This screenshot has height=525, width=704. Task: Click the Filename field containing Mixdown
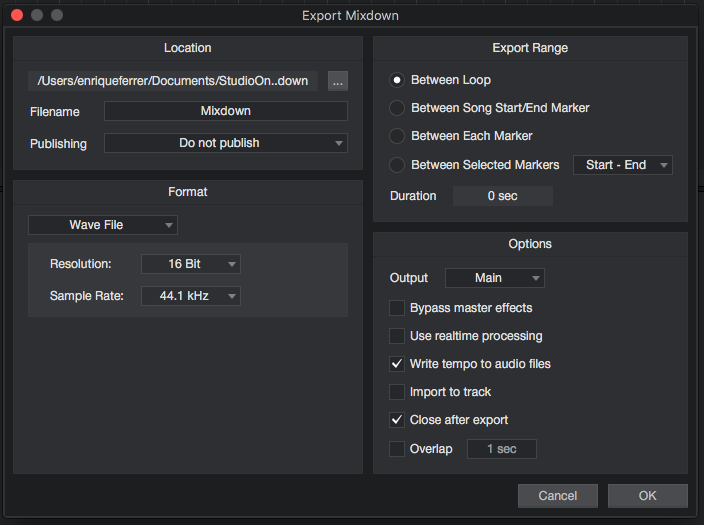[226, 111]
